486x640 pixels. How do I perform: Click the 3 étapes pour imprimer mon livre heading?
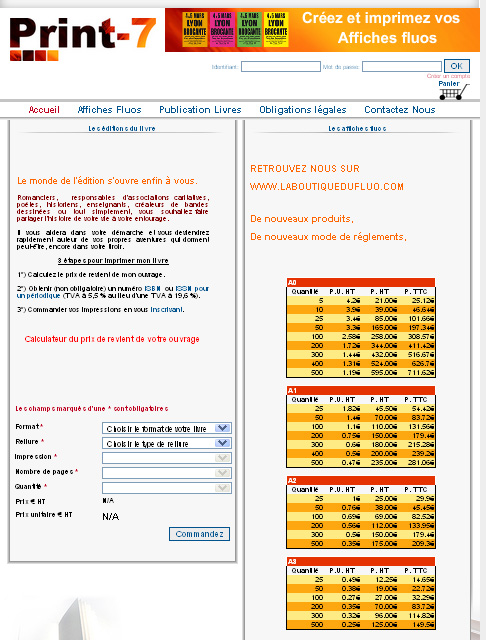pyautogui.click(x=113, y=261)
